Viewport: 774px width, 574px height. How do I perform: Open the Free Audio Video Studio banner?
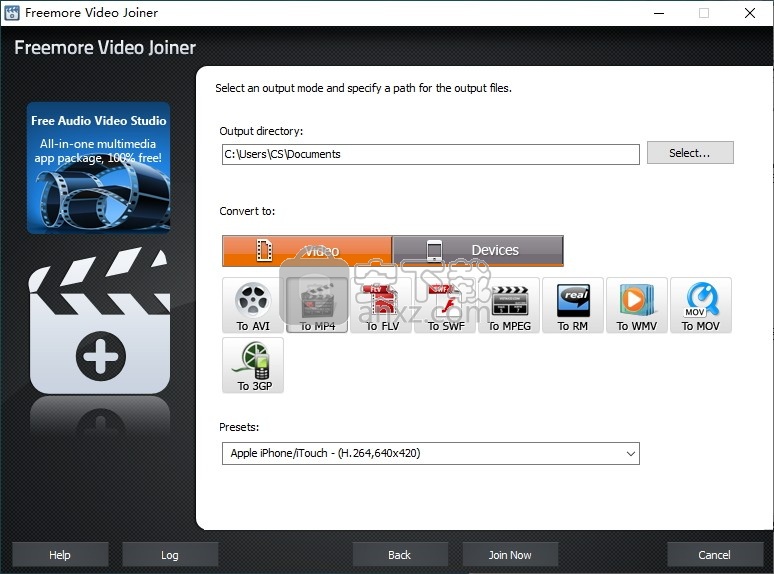point(99,168)
